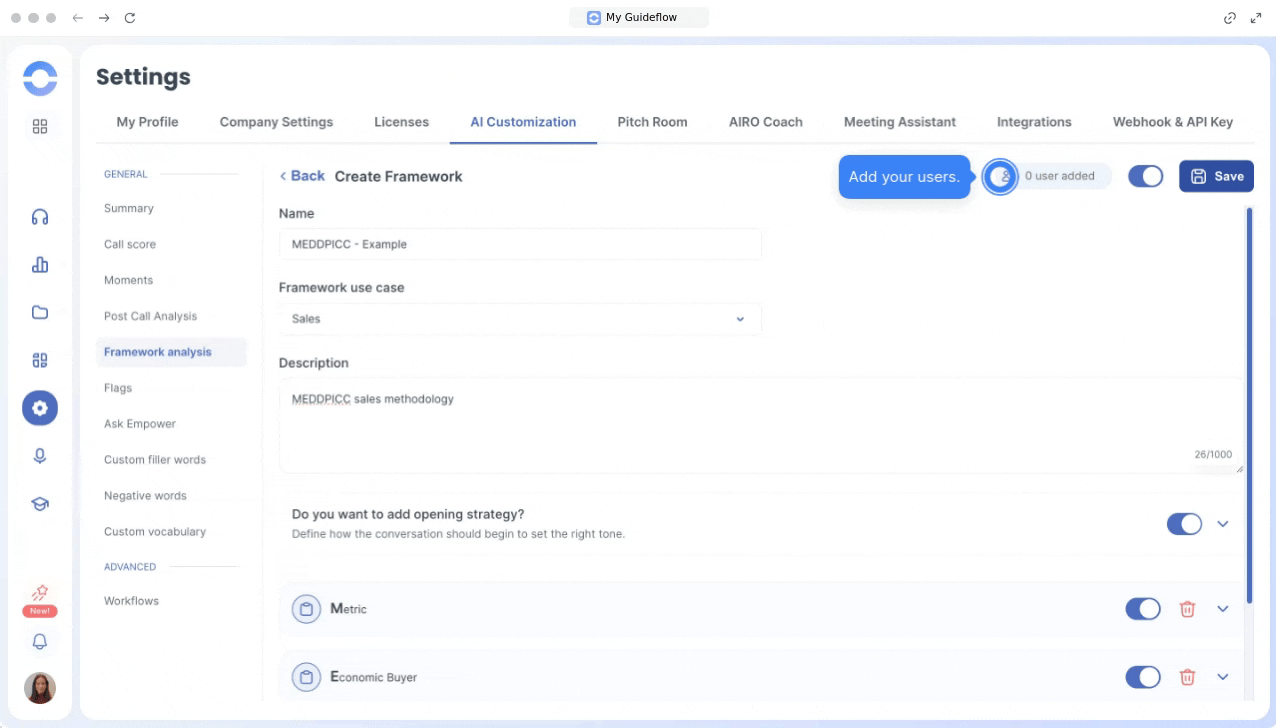Open the Framework use case dropdown
This screenshot has width=1276, height=728.
click(520, 319)
